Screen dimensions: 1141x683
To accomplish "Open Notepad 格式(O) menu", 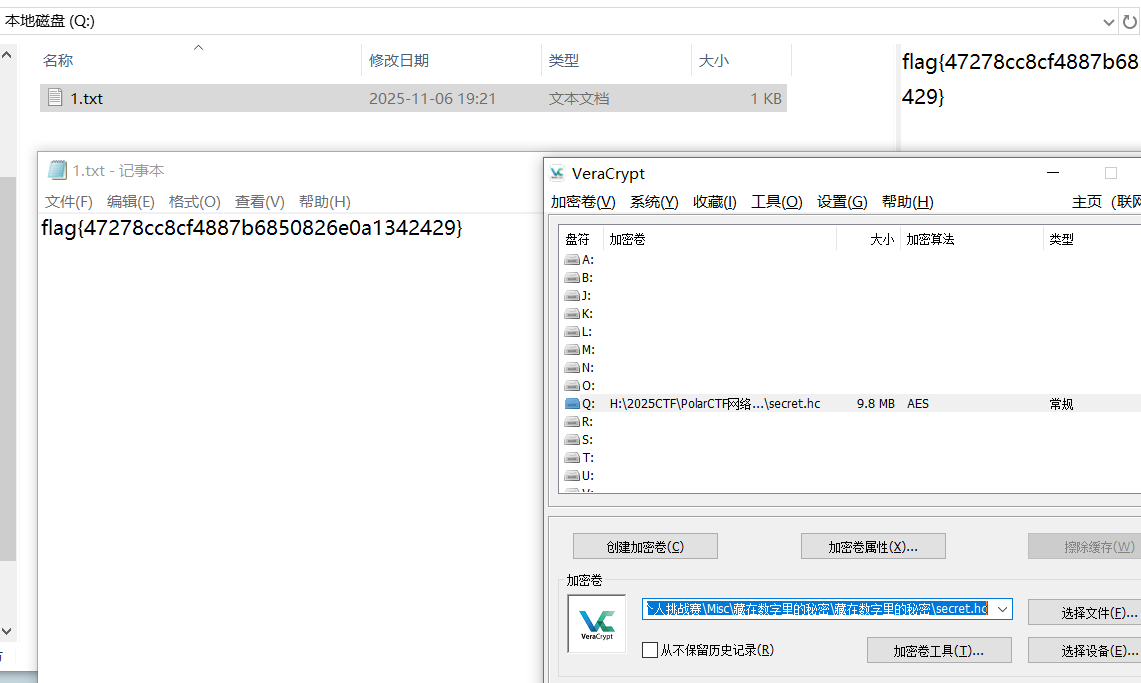I will pos(194,201).
